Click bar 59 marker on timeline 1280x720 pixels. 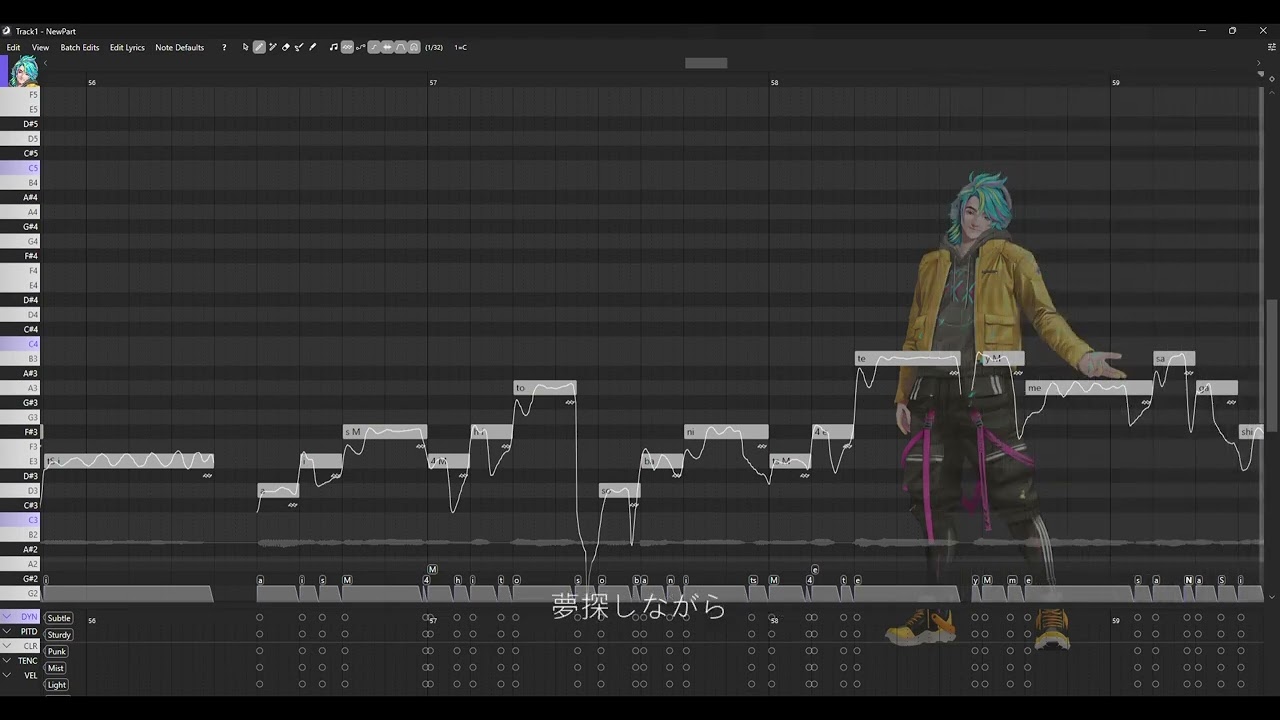[x=1116, y=82]
